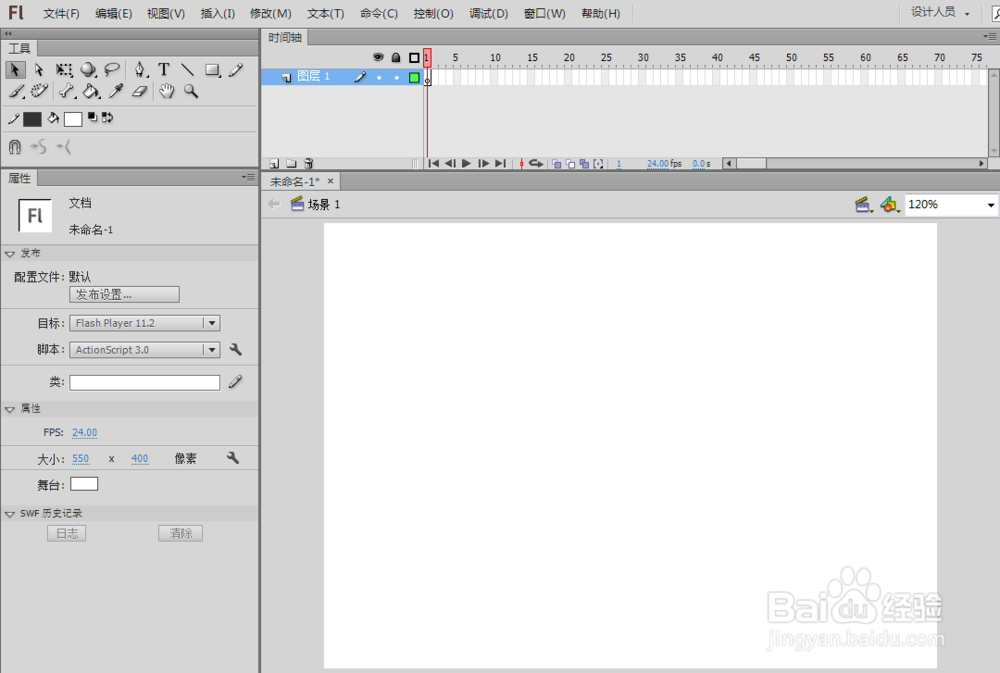Click the edit scene clapperboard icon
The width and height of the screenshot is (1000, 673).
pos(863,205)
